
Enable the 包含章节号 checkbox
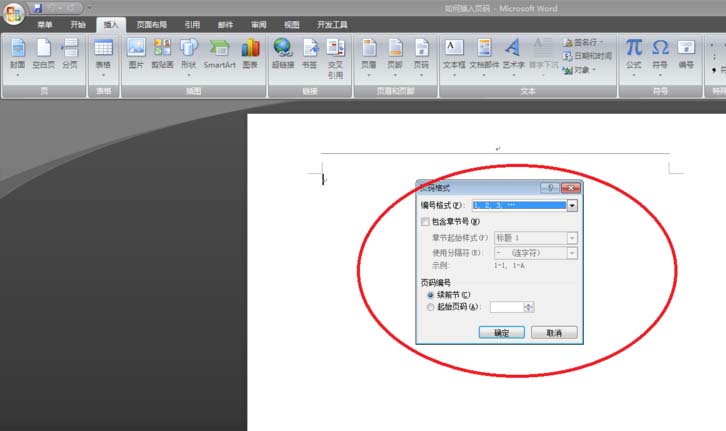pyautogui.click(x=426, y=221)
